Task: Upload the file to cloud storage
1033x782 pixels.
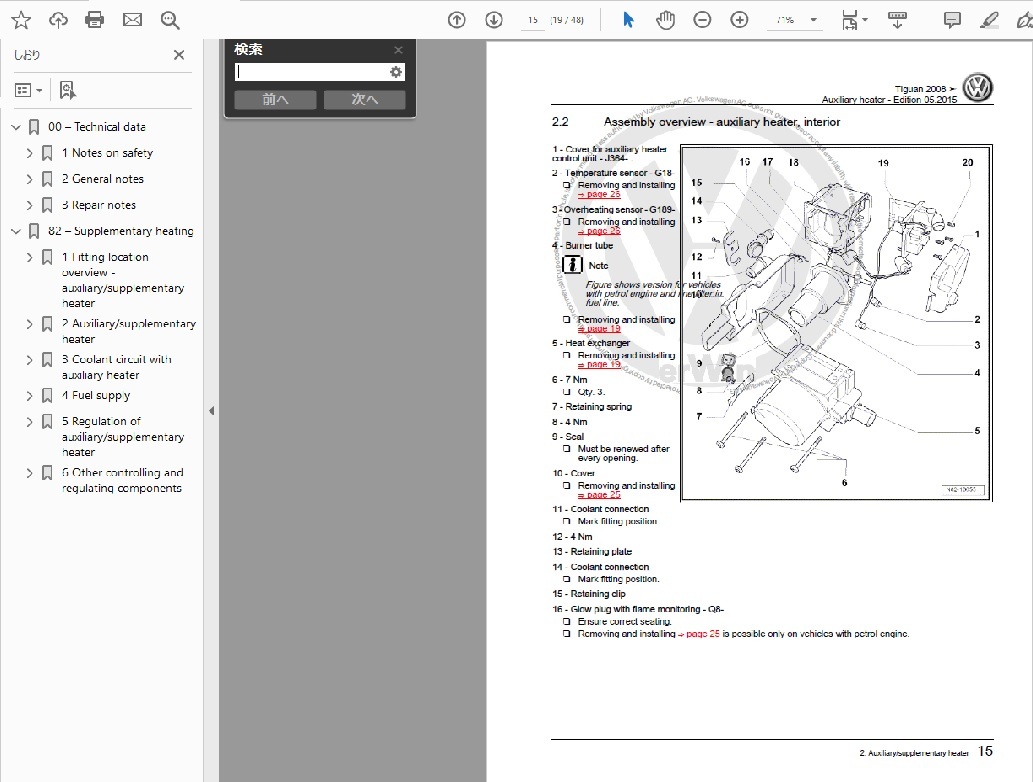Action: coord(58,20)
